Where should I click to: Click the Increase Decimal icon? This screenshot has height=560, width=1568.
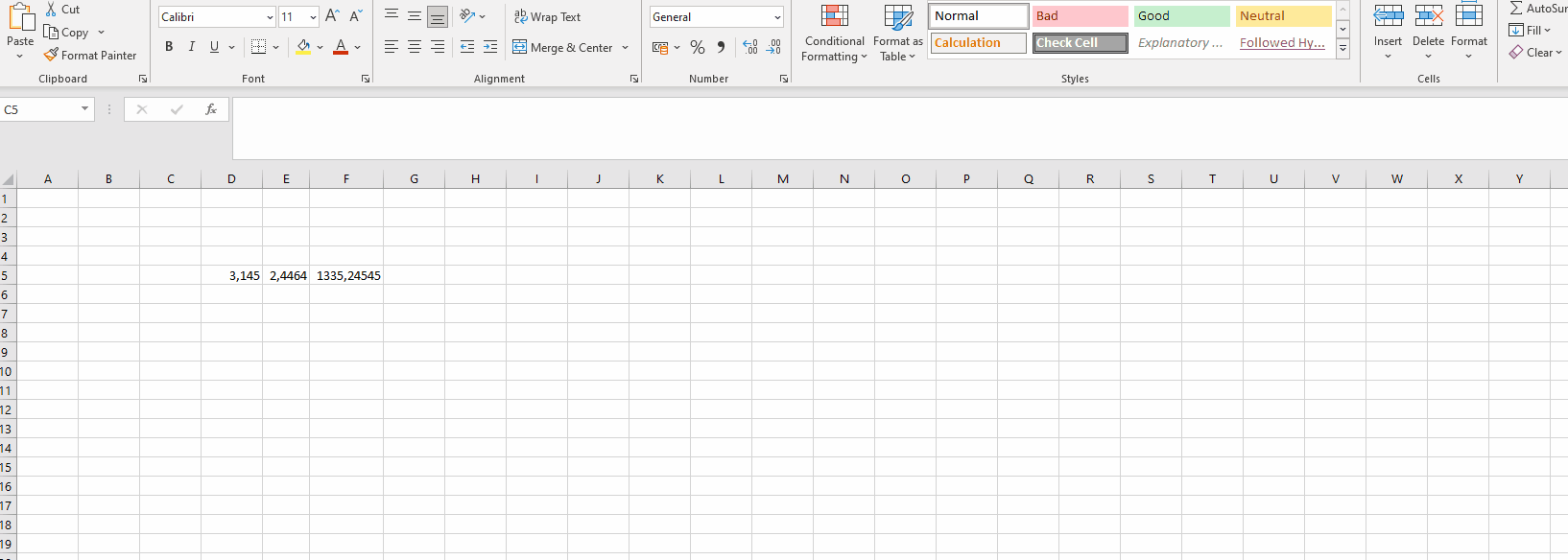coord(749,47)
